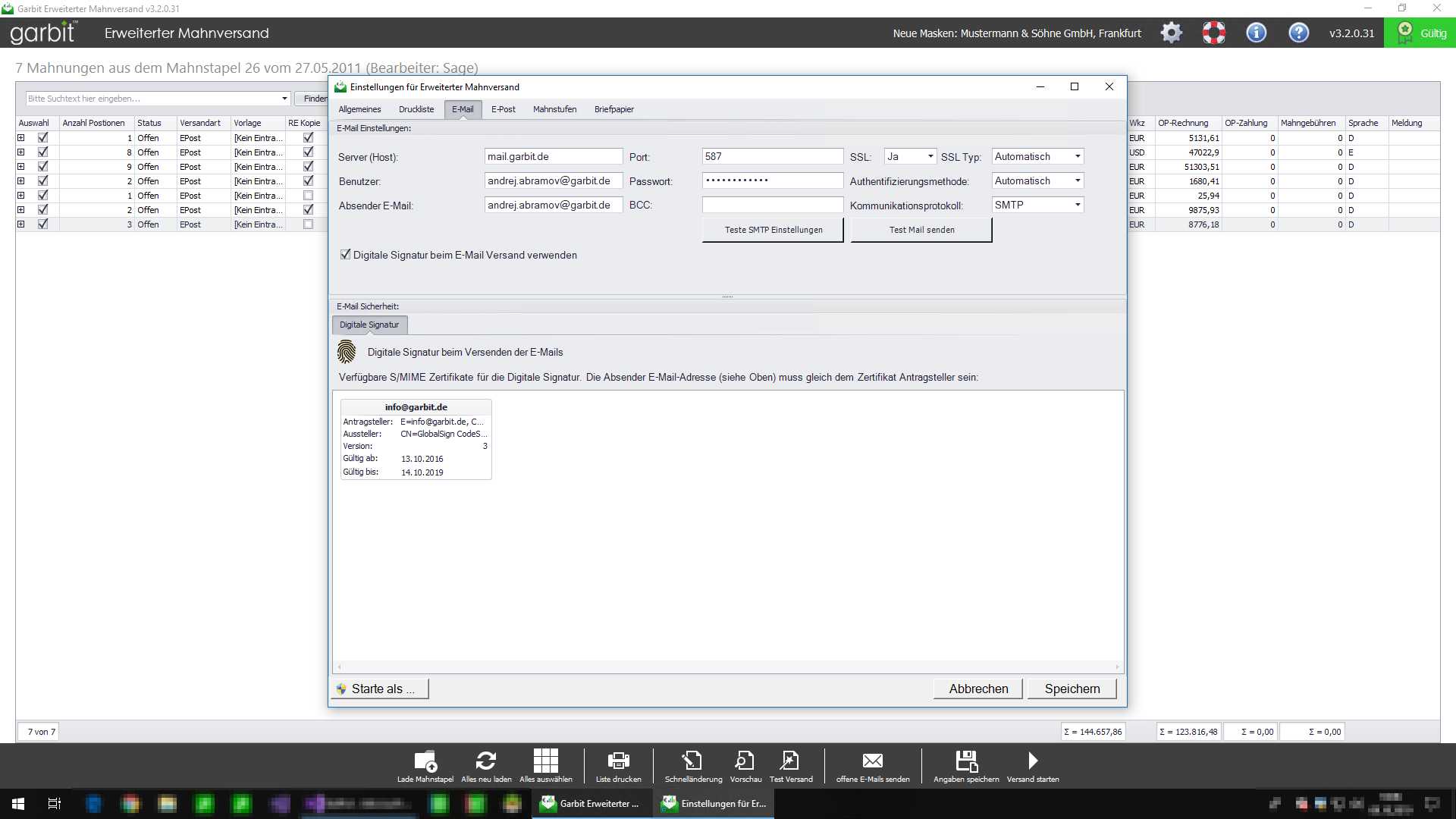Click the Alles auswählen grid icon

pos(545,761)
